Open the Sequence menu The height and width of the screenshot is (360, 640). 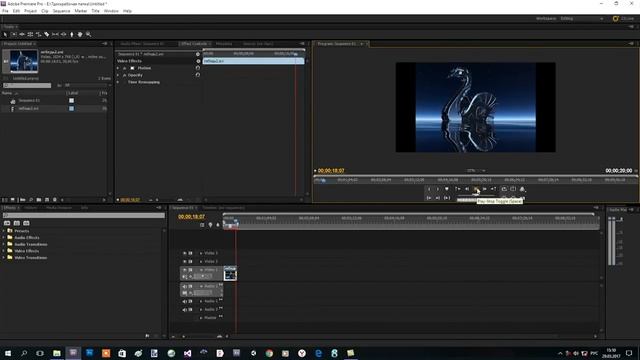[61, 11]
